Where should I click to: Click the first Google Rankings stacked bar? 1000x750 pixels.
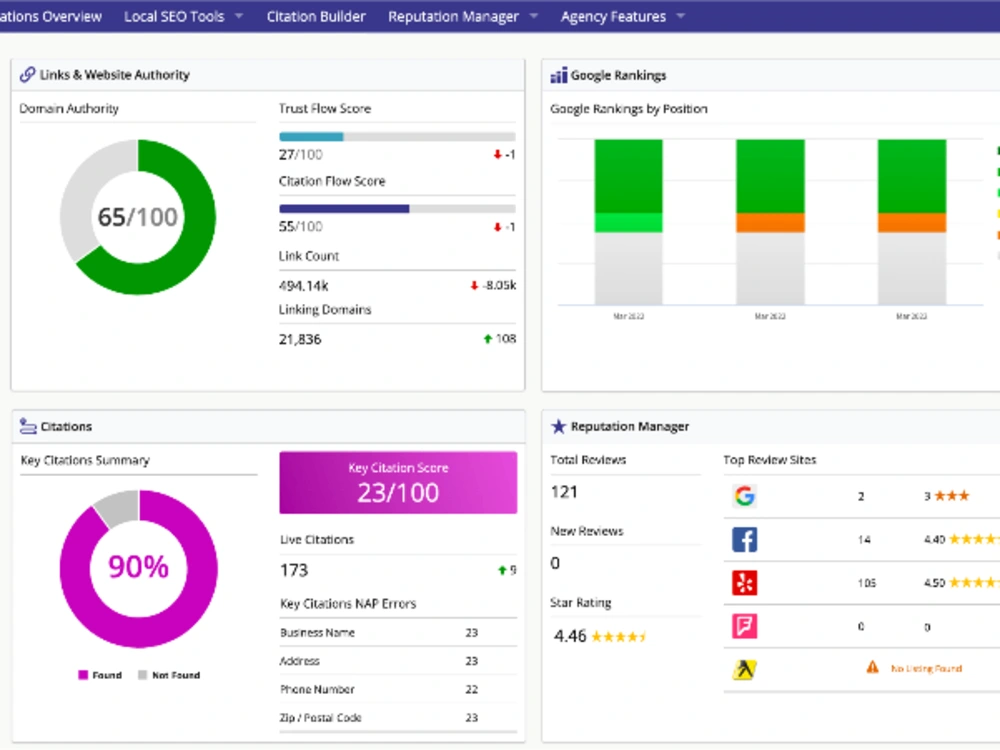[628, 221]
